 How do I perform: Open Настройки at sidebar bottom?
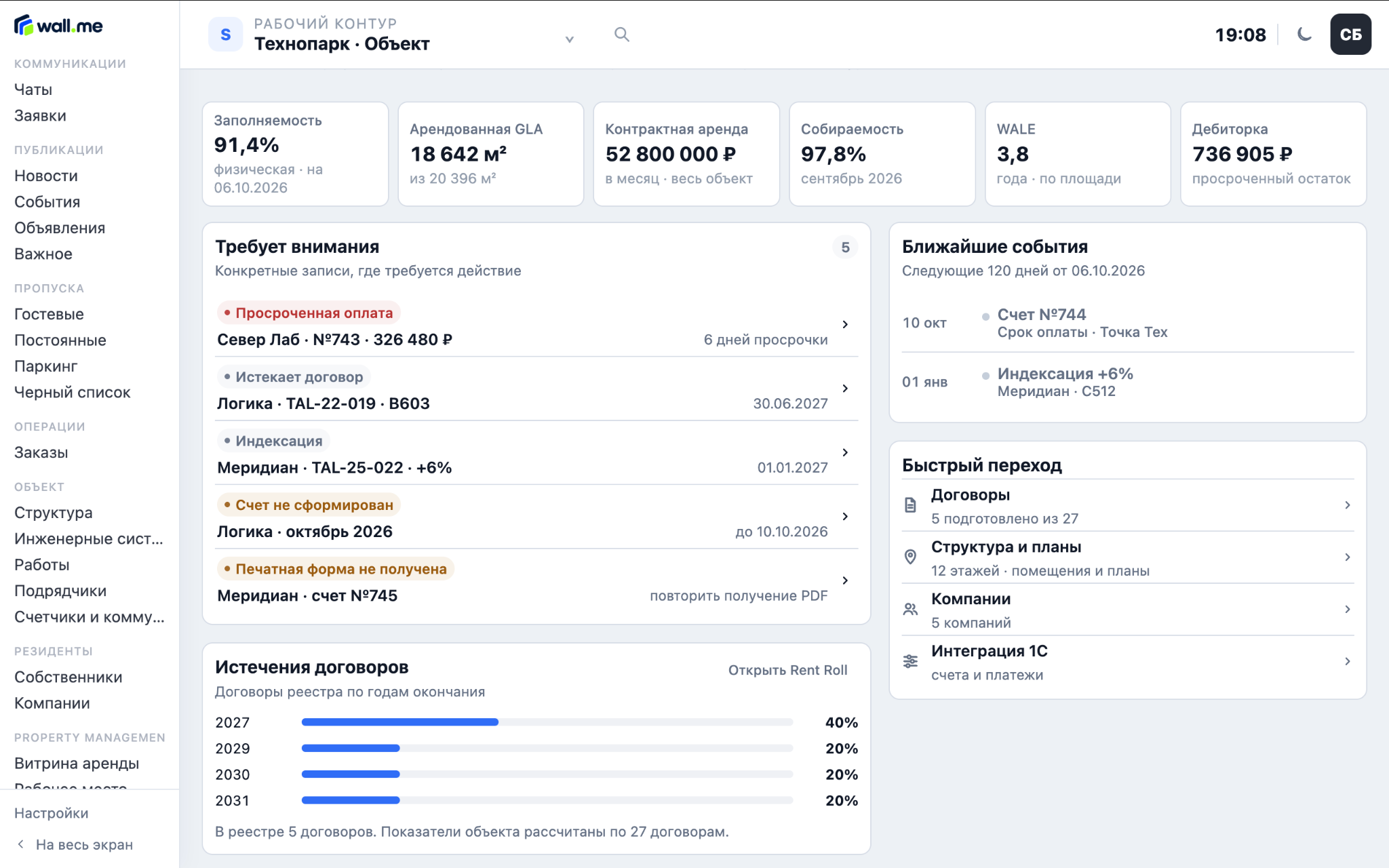coord(52,813)
